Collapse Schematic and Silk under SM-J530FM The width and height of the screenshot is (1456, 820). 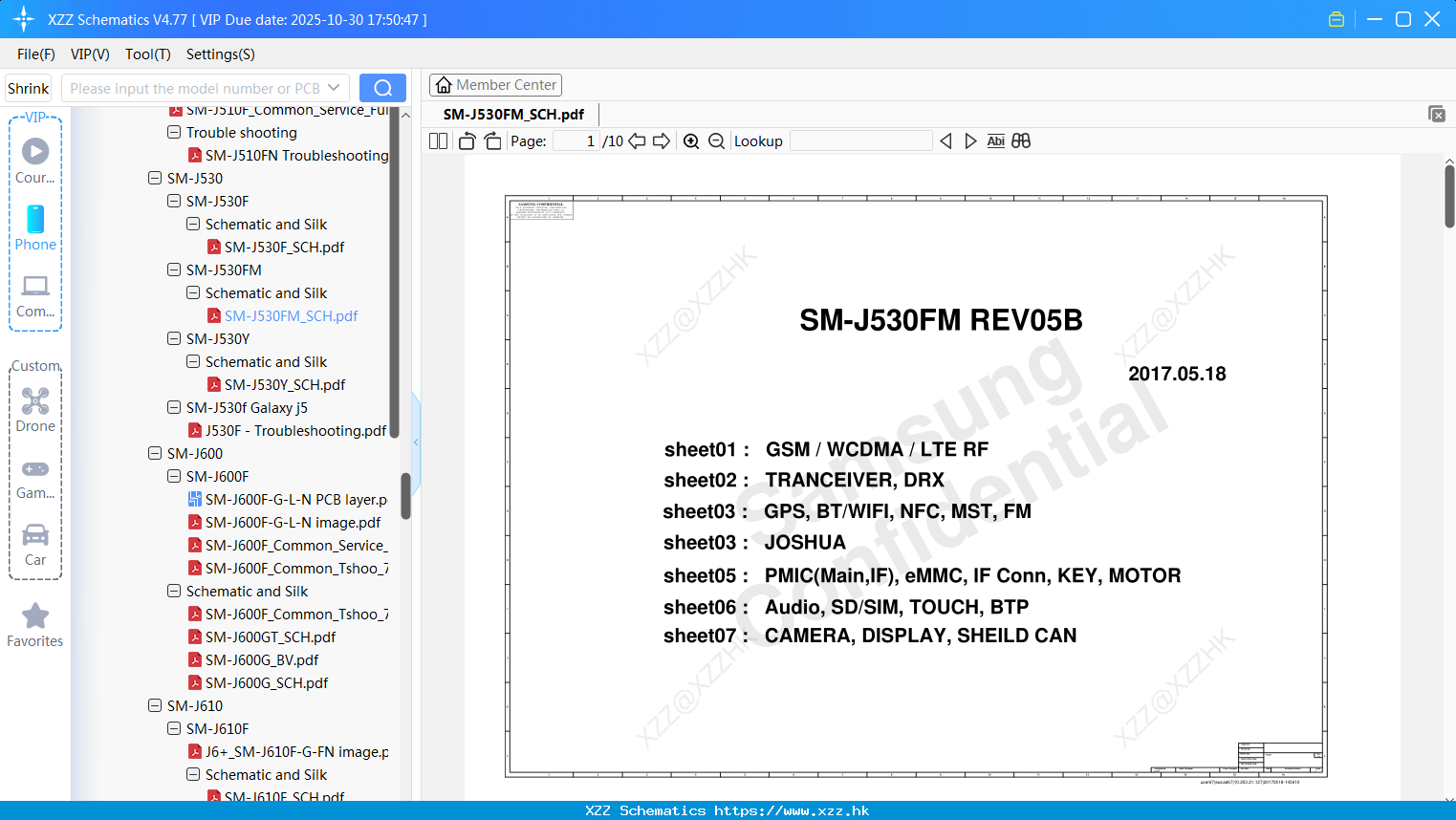(x=193, y=292)
